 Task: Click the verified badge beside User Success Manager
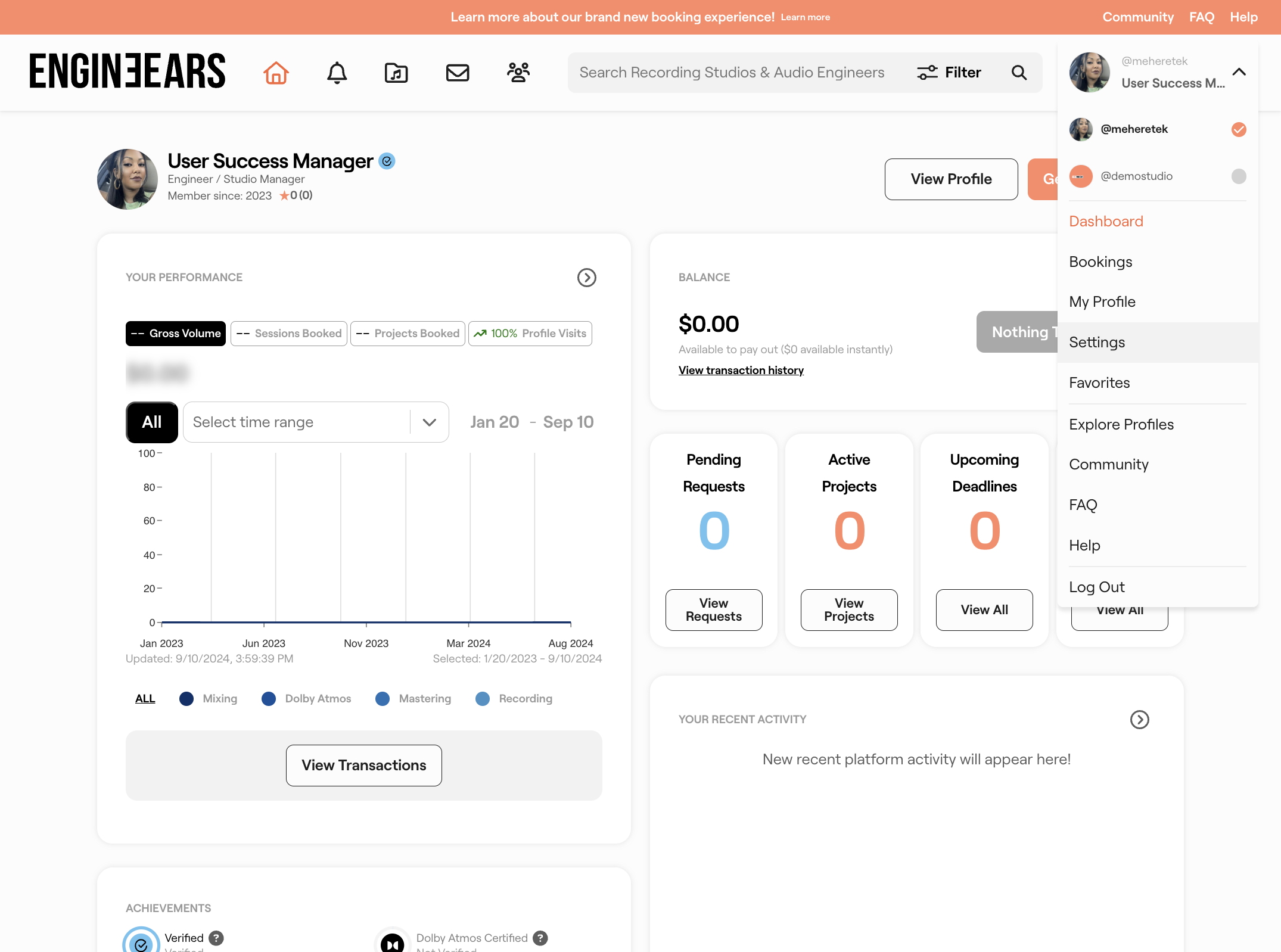pyautogui.click(x=387, y=161)
